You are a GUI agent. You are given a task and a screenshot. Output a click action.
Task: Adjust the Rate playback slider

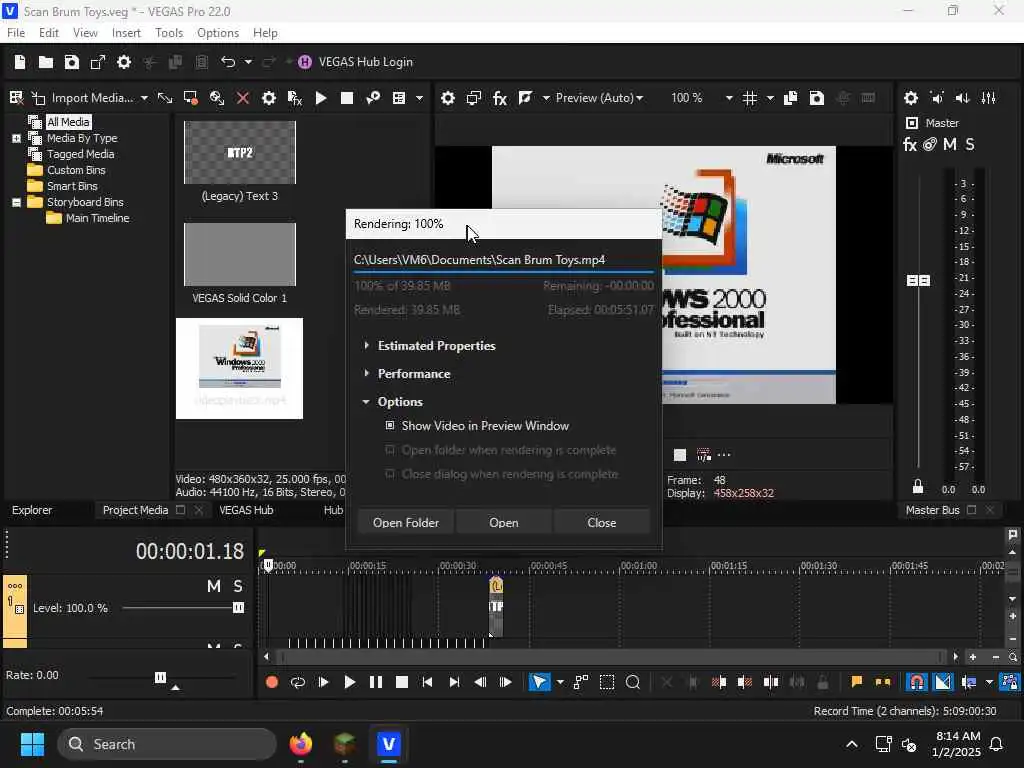click(160, 677)
